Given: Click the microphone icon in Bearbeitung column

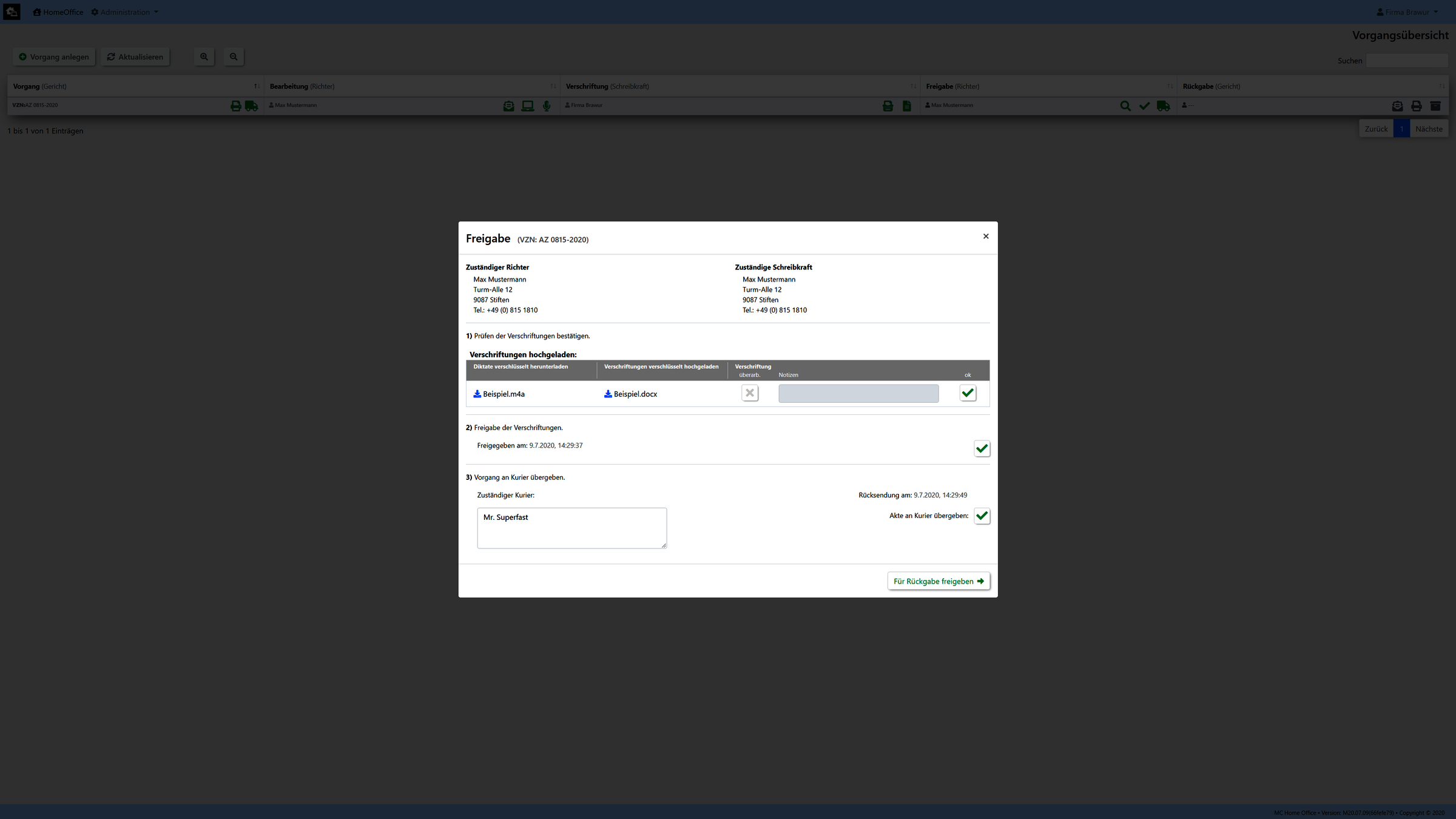Looking at the screenshot, I should click(547, 106).
